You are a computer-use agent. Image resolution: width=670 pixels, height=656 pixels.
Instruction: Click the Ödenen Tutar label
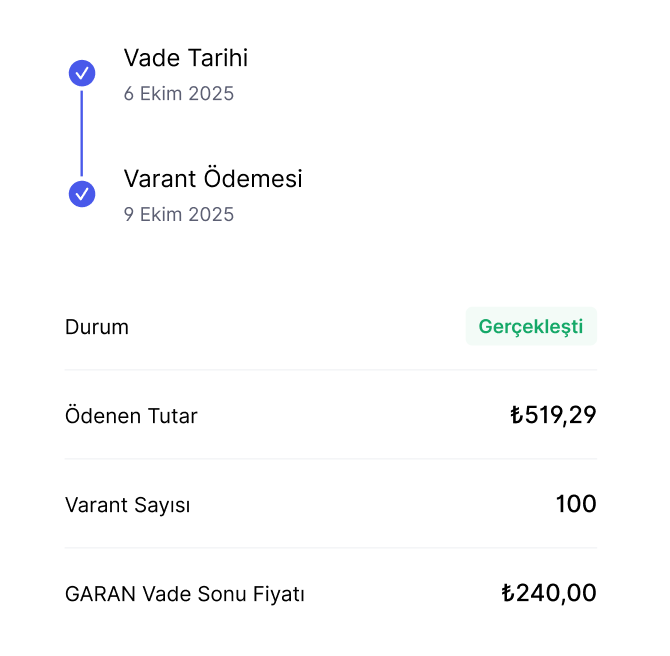pos(131,416)
